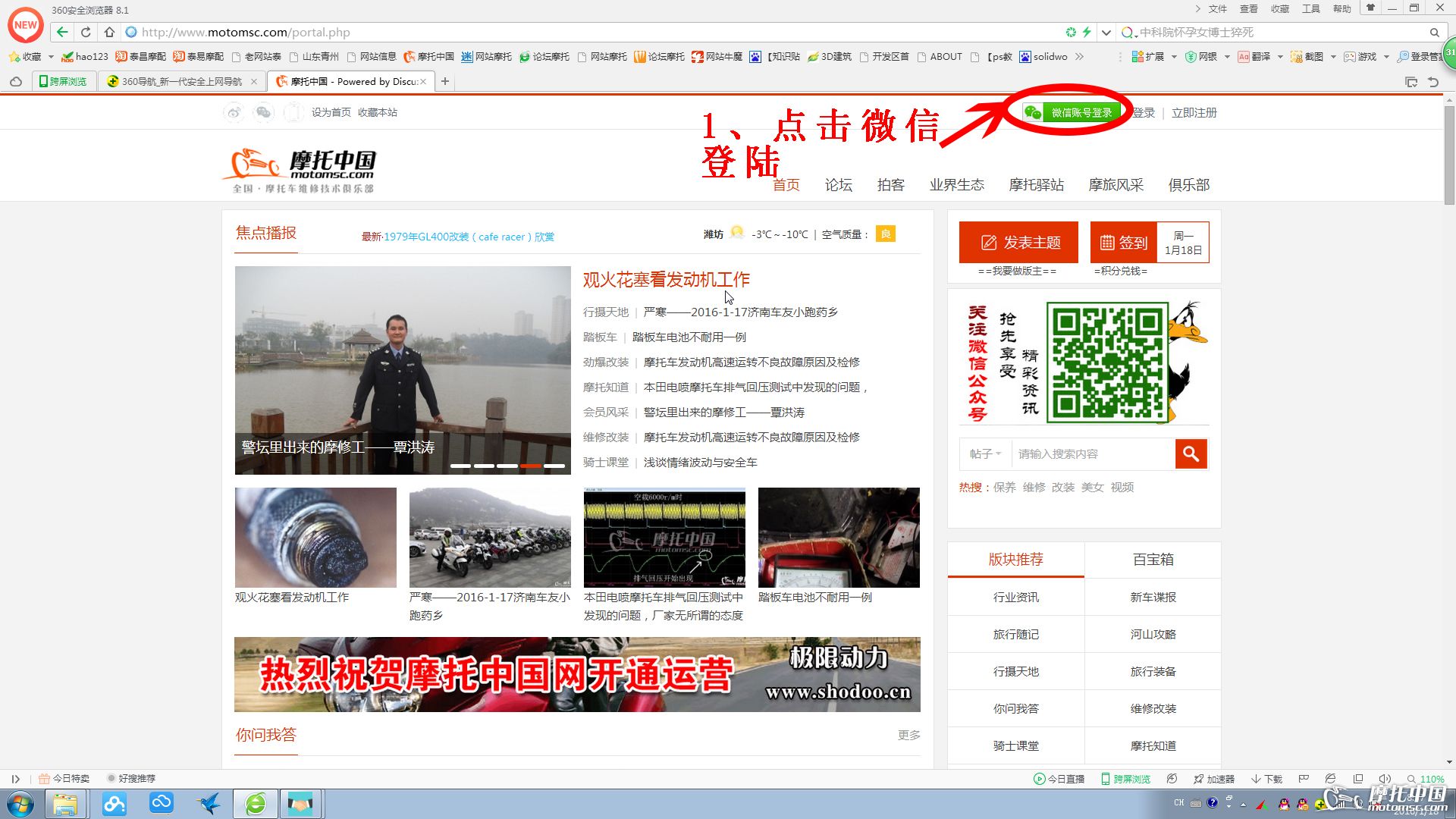Click the 签到 check-in button
The height and width of the screenshot is (819, 1456).
tap(1124, 242)
